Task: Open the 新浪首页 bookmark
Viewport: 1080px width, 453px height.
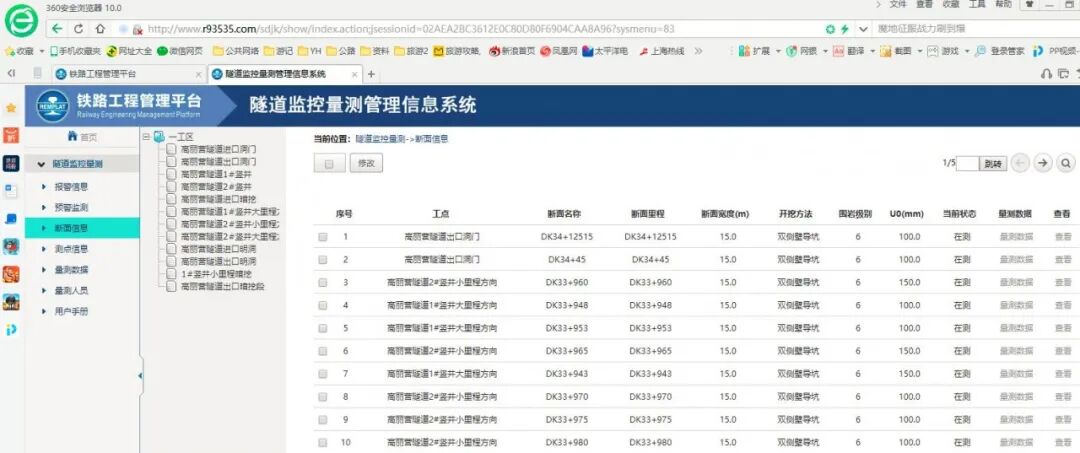Action: (512, 51)
